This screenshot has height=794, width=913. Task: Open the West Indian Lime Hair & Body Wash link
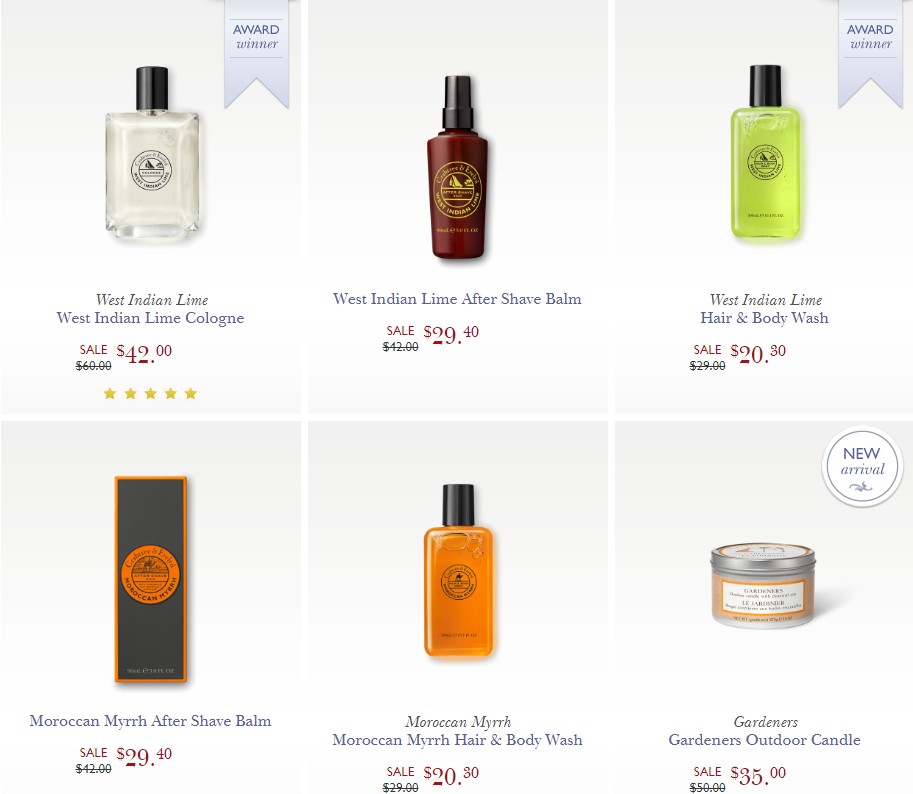point(765,318)
